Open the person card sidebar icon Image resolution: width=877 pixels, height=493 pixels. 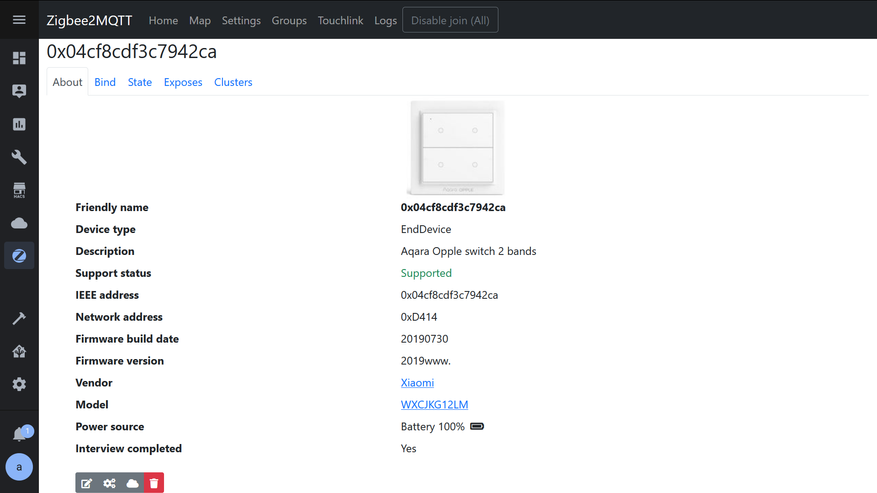(19, 91)
